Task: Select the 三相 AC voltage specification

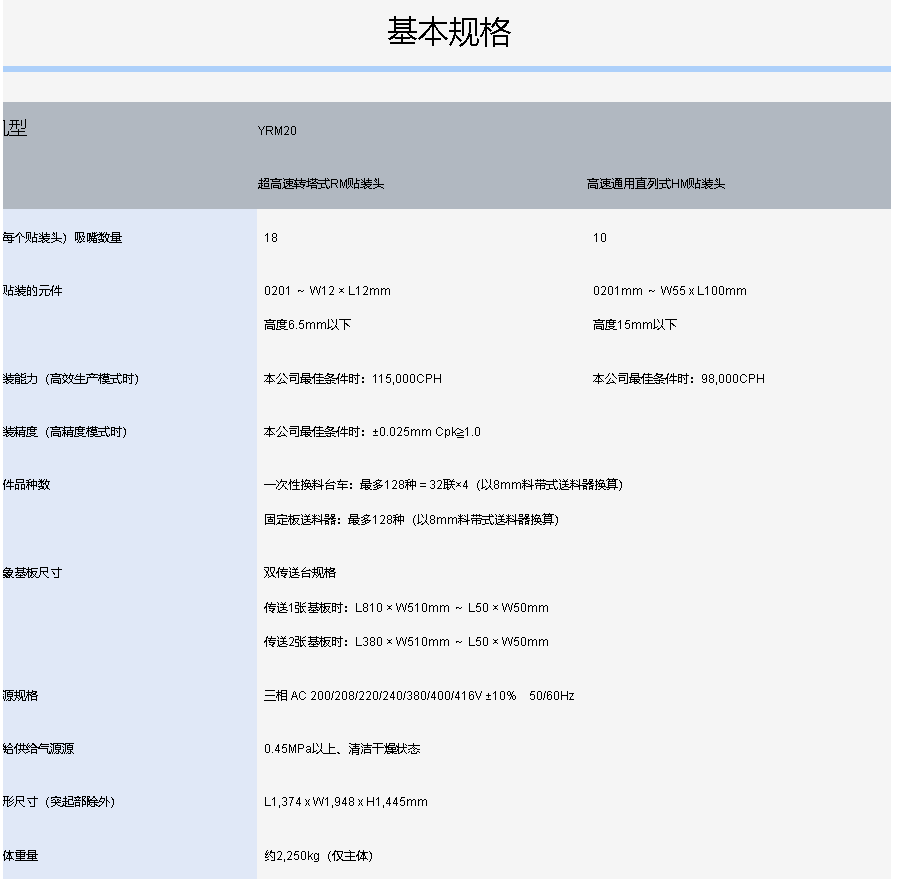Action: (419, 696)
